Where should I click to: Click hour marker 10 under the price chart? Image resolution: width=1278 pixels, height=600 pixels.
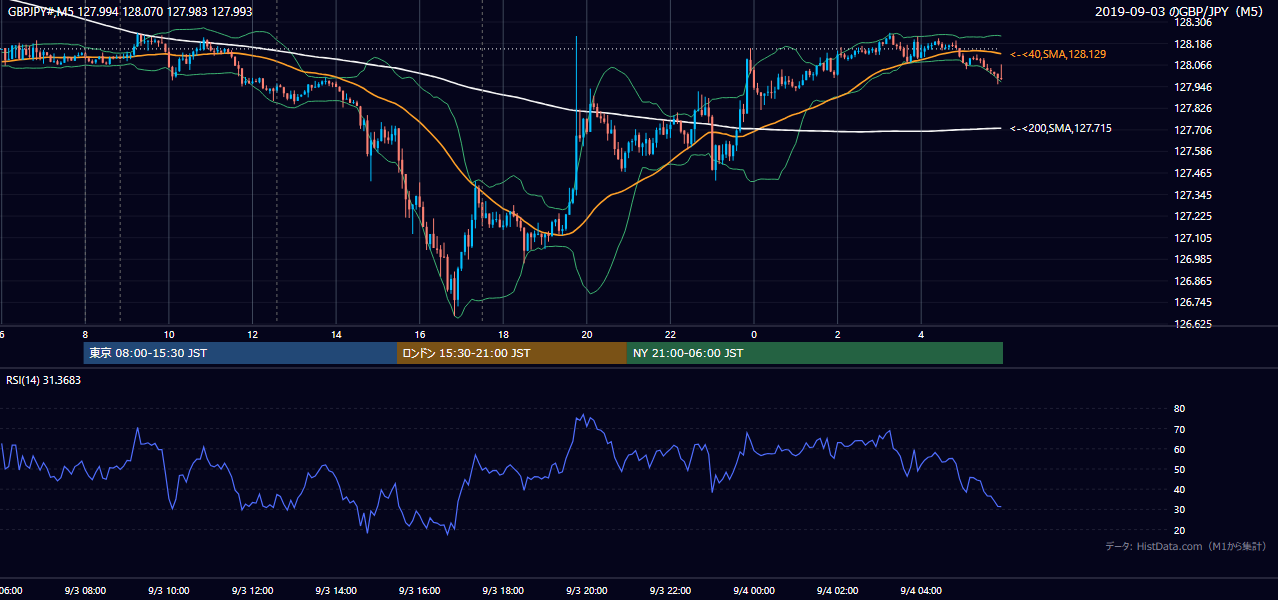168,334
